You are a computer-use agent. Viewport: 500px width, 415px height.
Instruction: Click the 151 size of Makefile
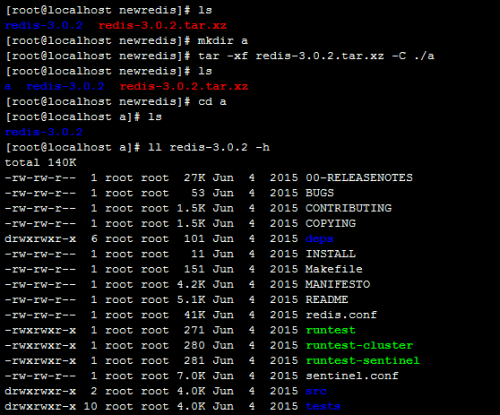(194, 269)
